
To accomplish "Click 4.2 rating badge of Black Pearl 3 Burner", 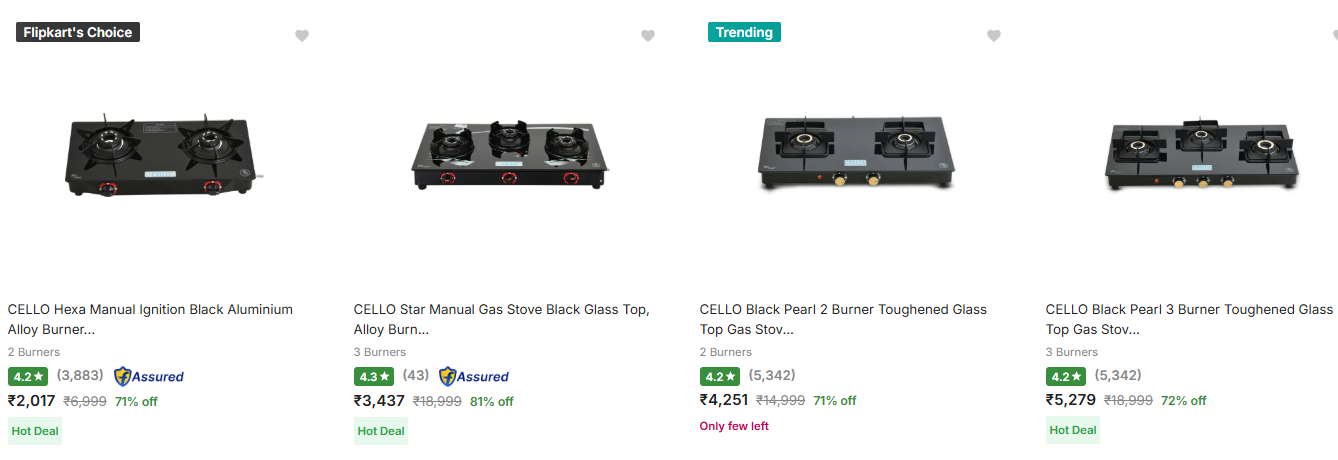I will pyautogui.click(x=1065, y=377).
